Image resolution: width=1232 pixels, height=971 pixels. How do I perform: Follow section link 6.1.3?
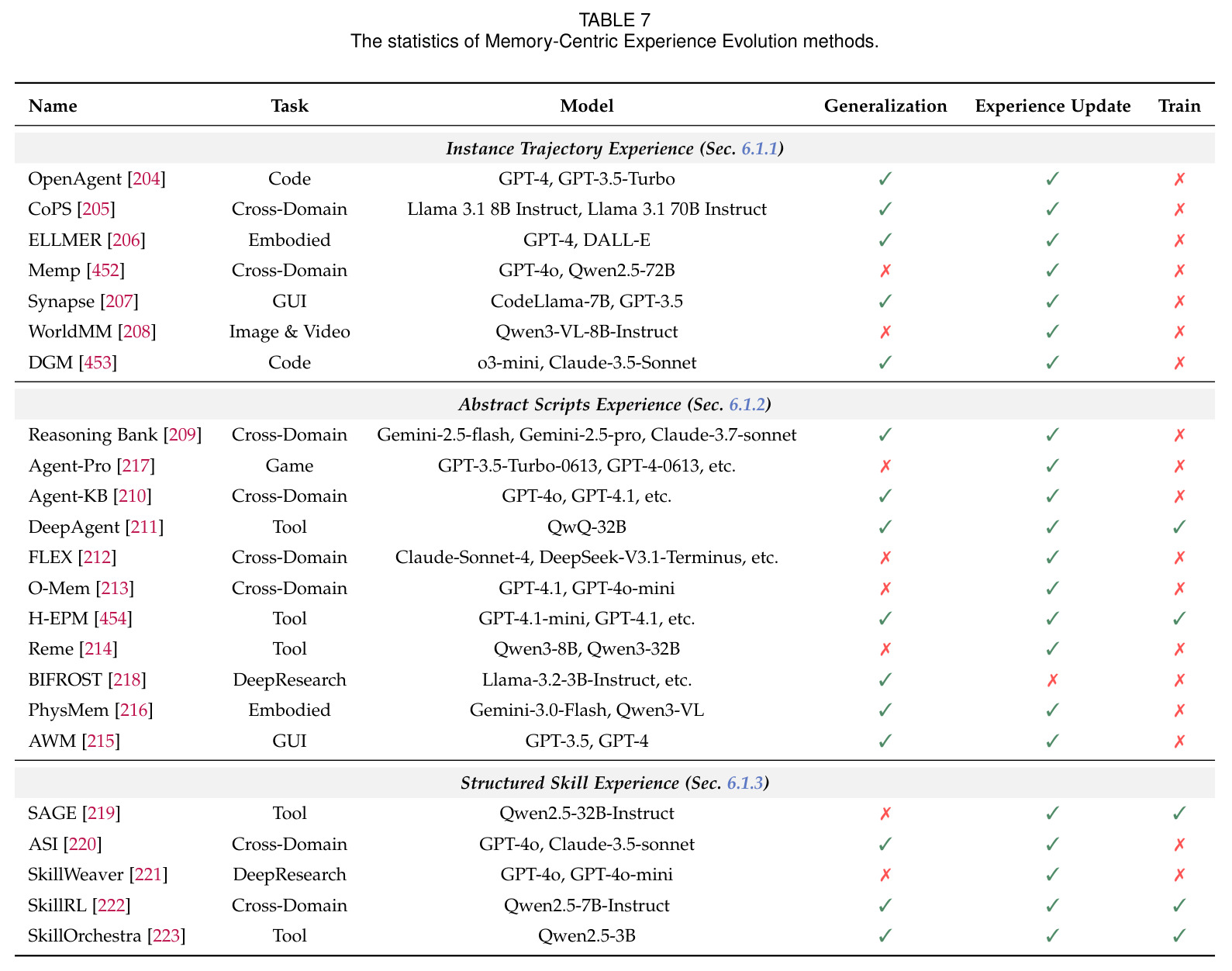click(745, 783)
